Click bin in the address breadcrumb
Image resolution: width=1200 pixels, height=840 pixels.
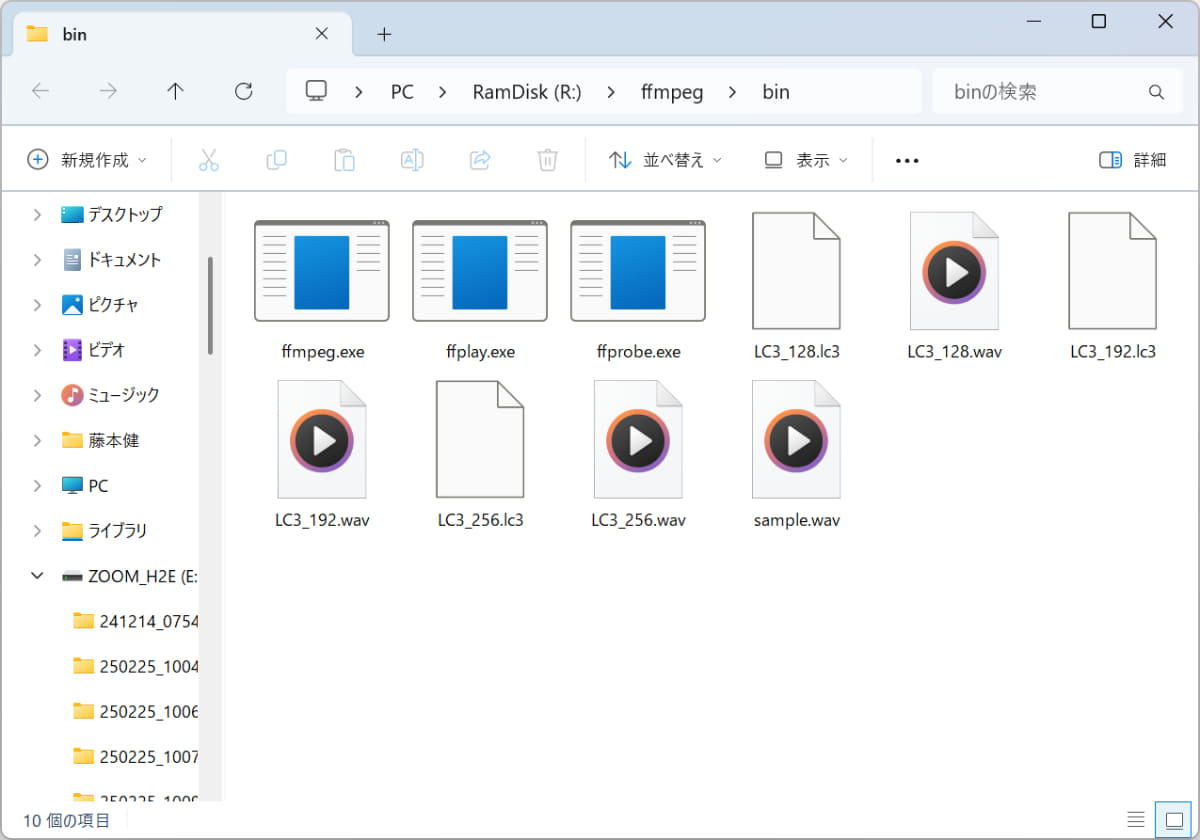776,92
